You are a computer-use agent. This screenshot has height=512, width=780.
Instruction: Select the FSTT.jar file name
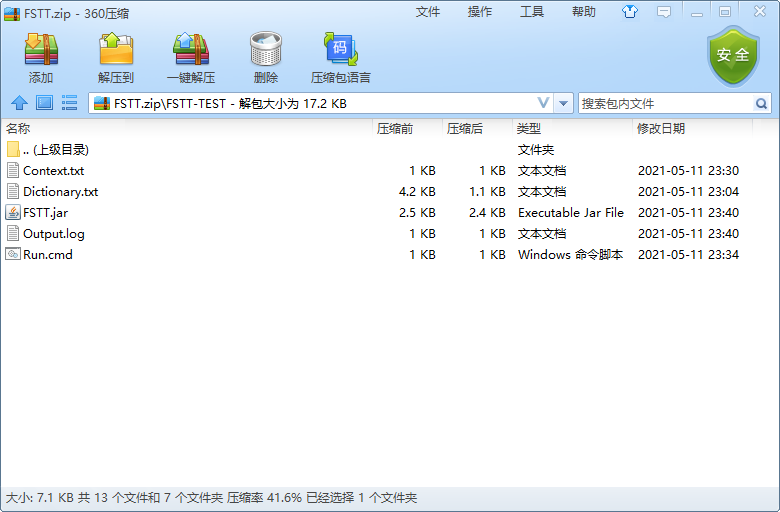point(46,213)
